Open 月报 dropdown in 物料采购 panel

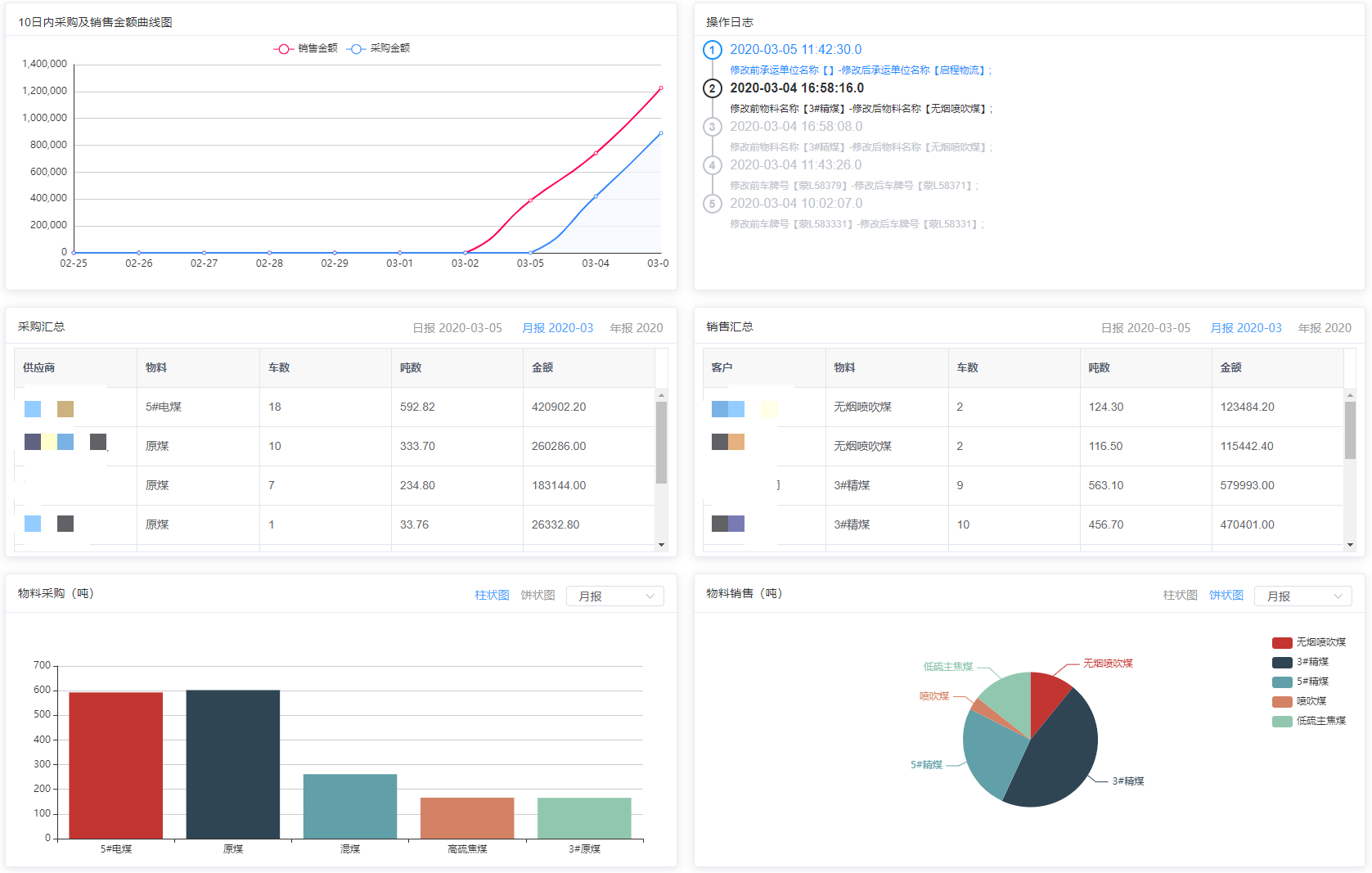[x=614, y=596]
